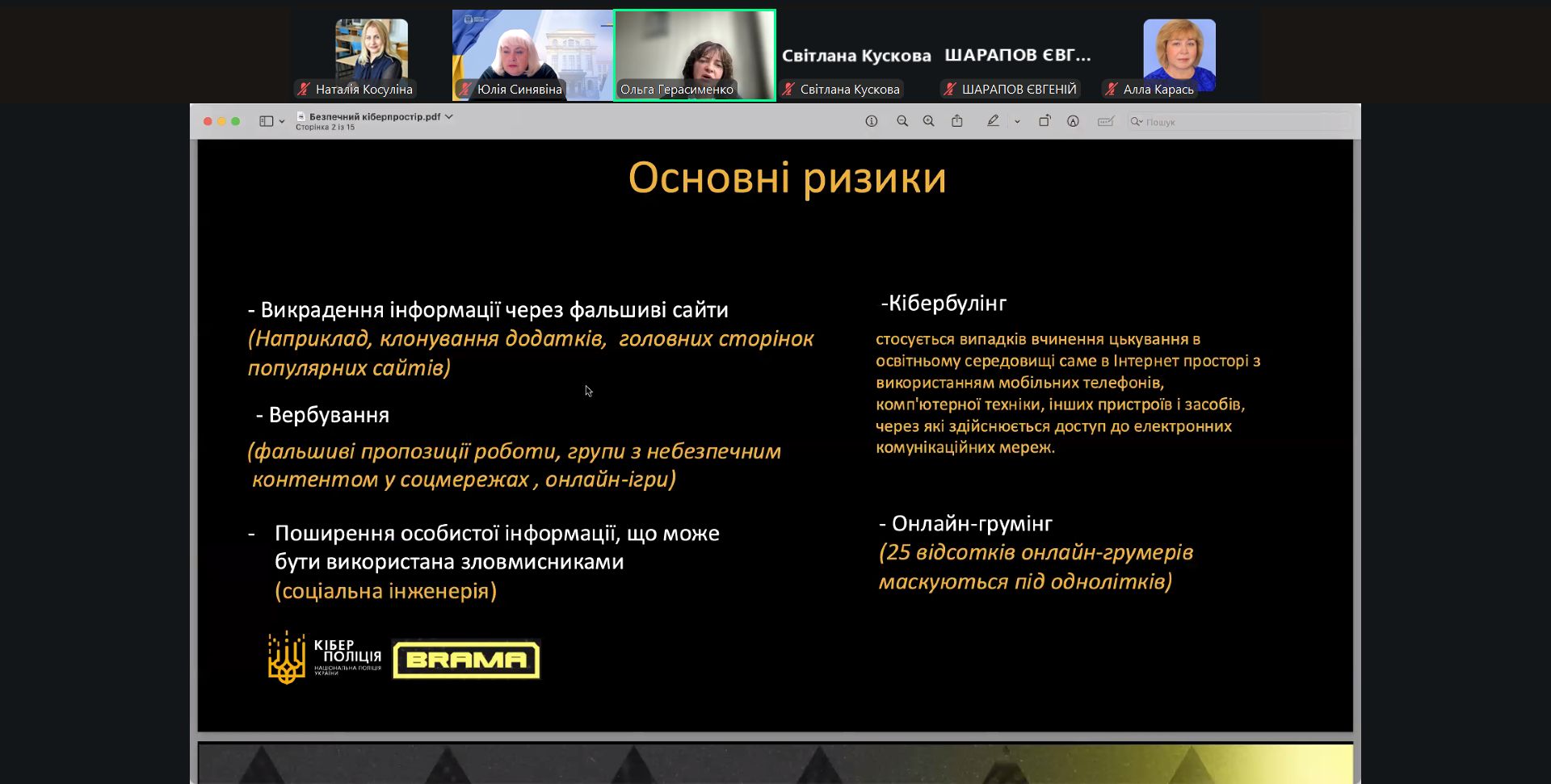Select Наталія Косуліна's video tile
Viewport: 1551px width, 784px height.
coord(371,55)
